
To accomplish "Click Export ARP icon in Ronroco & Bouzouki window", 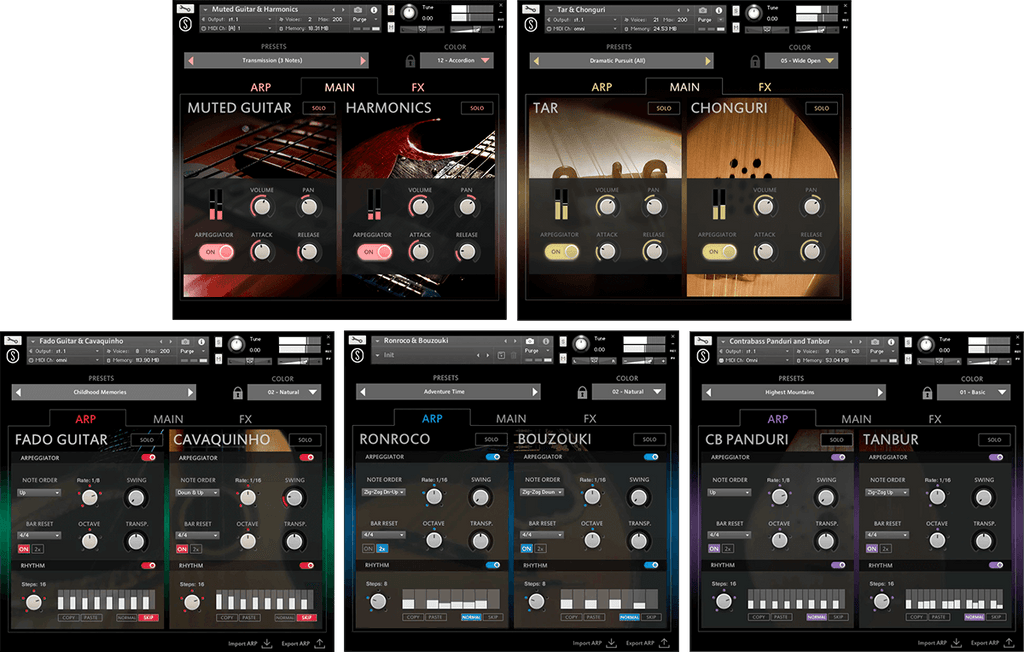I will pyautogui.click(x=664, y=643).
